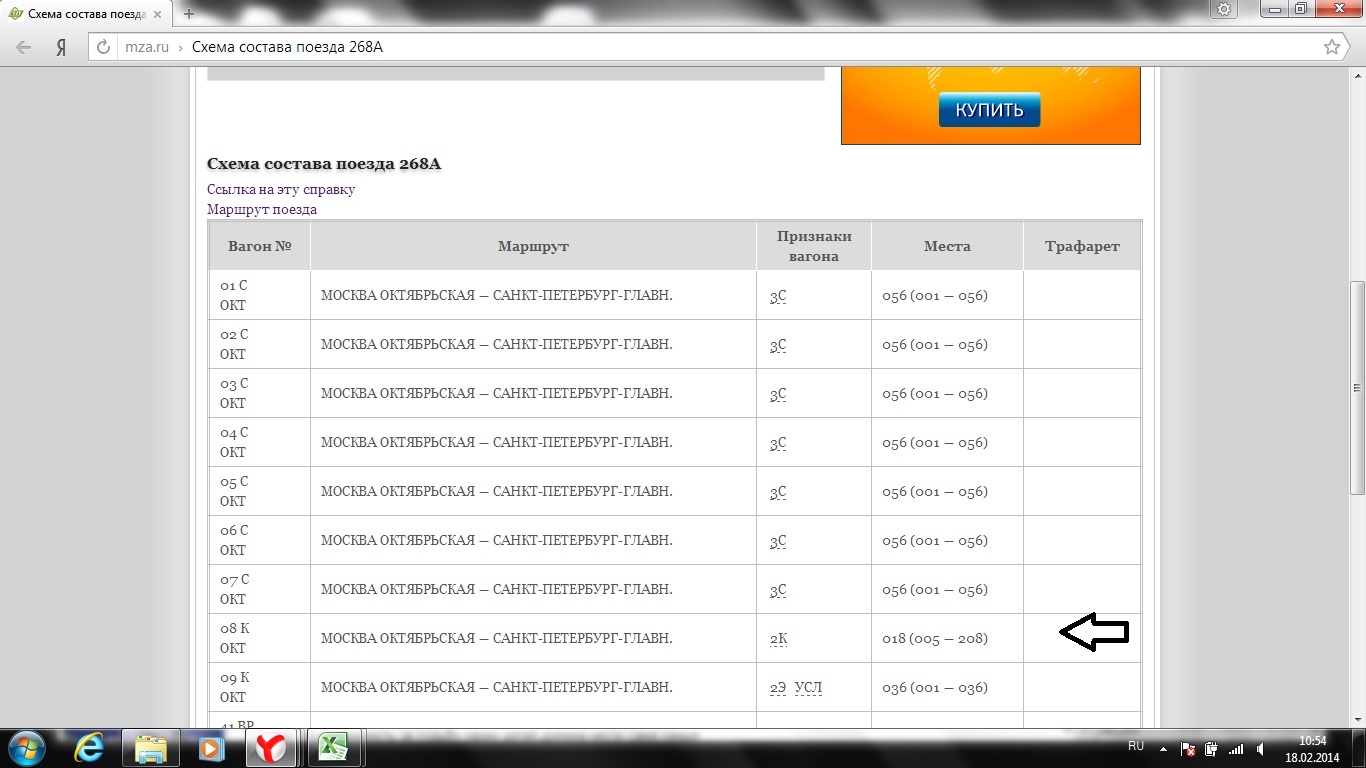
Task: Open the Ссылка на эту справку link
Action: point(281,189)
